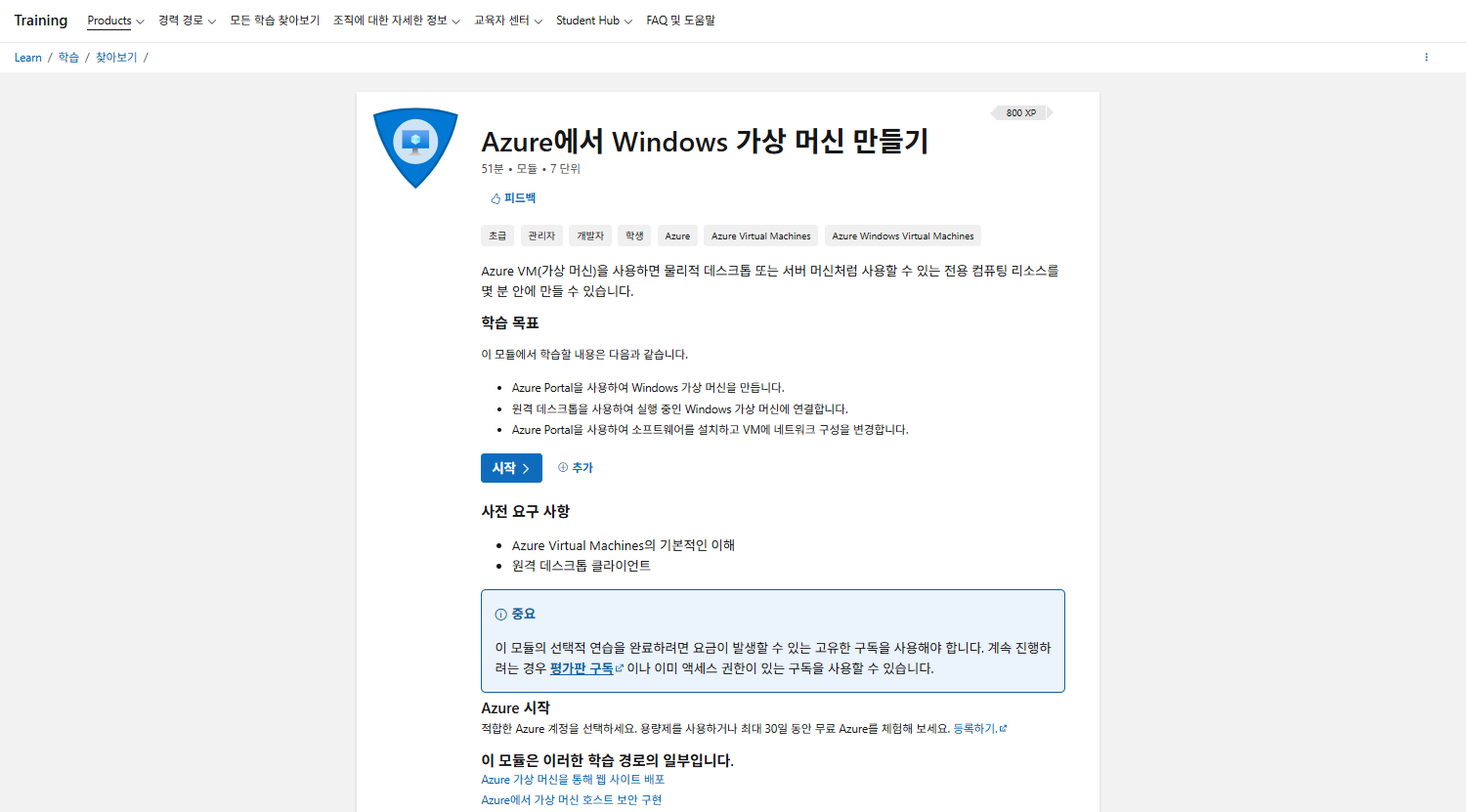Click the module shield badge icon

click(x=415, y=148)
